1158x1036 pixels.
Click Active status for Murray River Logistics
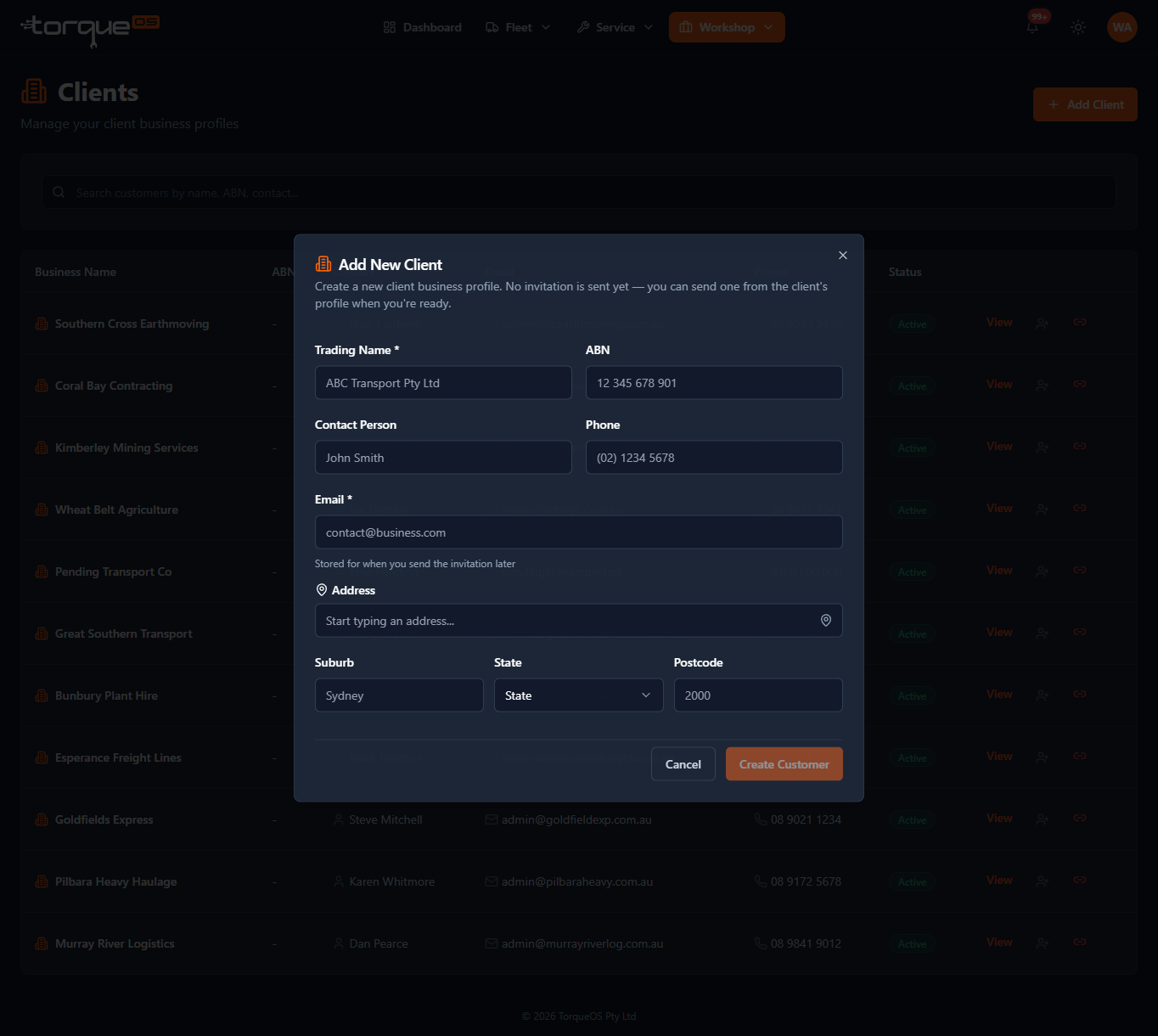point(912,943)
